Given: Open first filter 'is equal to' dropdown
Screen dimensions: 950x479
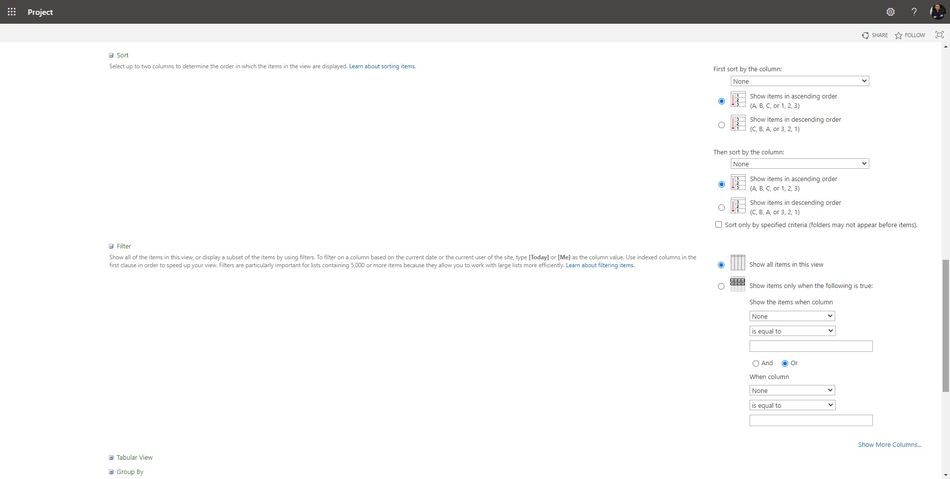Looking at the screenshot, I should click(792, 331).
